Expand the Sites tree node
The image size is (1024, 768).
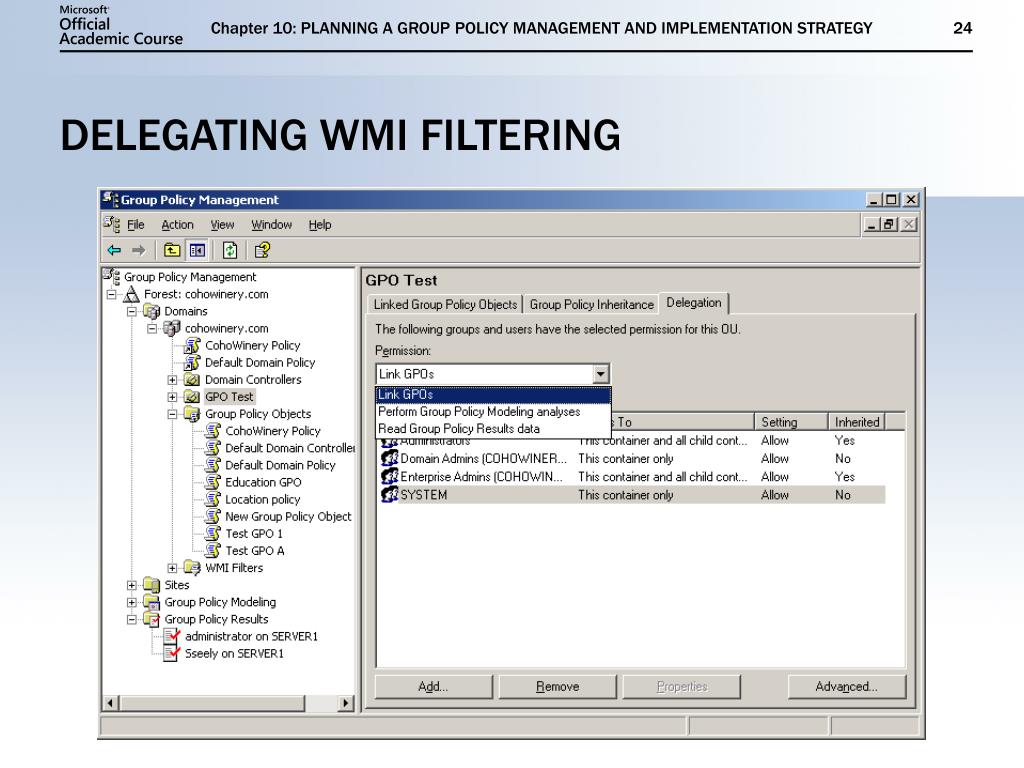pos(130,585)
